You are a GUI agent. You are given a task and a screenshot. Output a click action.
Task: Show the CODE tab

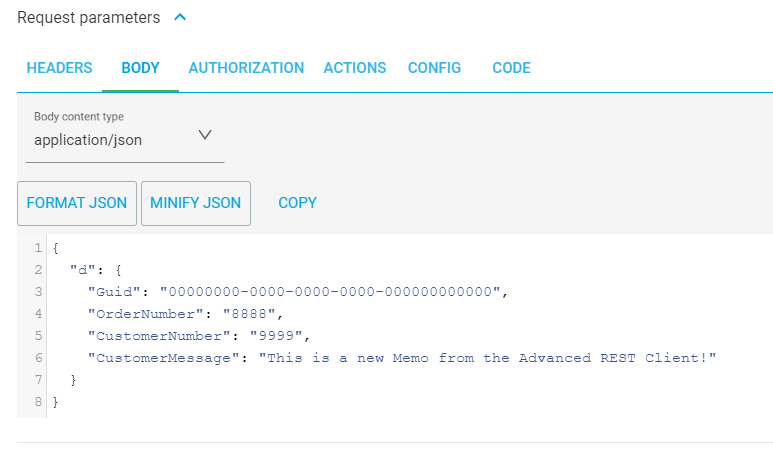[x=511, y=68]
